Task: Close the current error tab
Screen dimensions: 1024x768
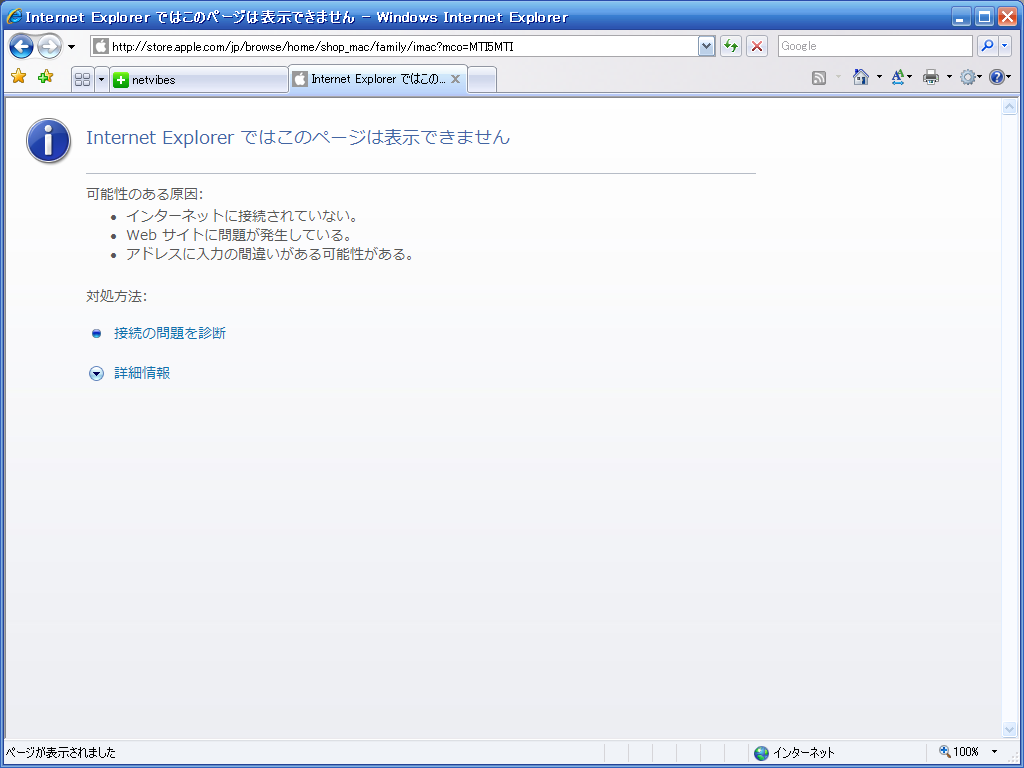Action: click(456, 79)
